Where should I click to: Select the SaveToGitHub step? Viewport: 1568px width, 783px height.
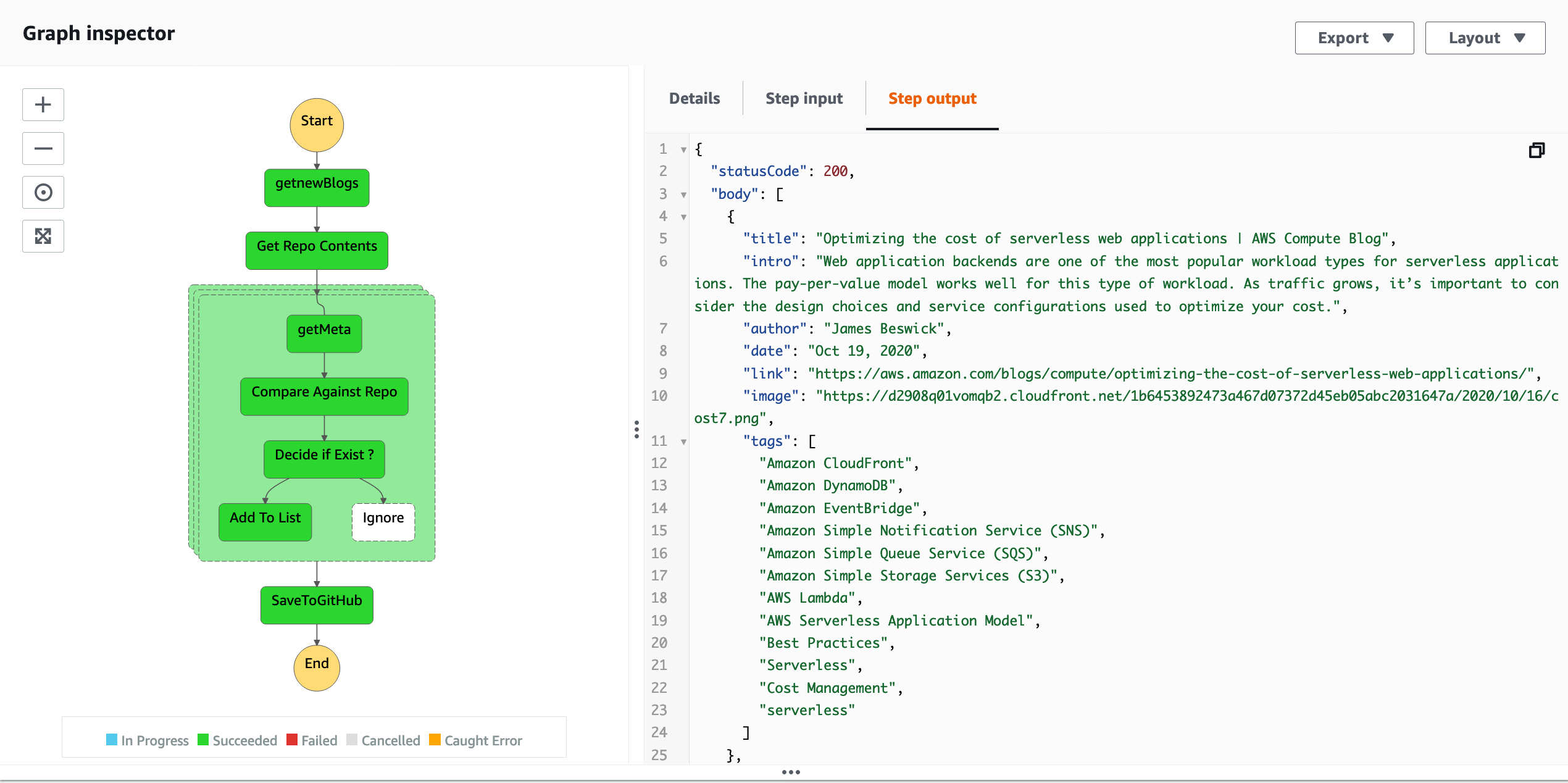pyautogui.click(x=317, y=605)
